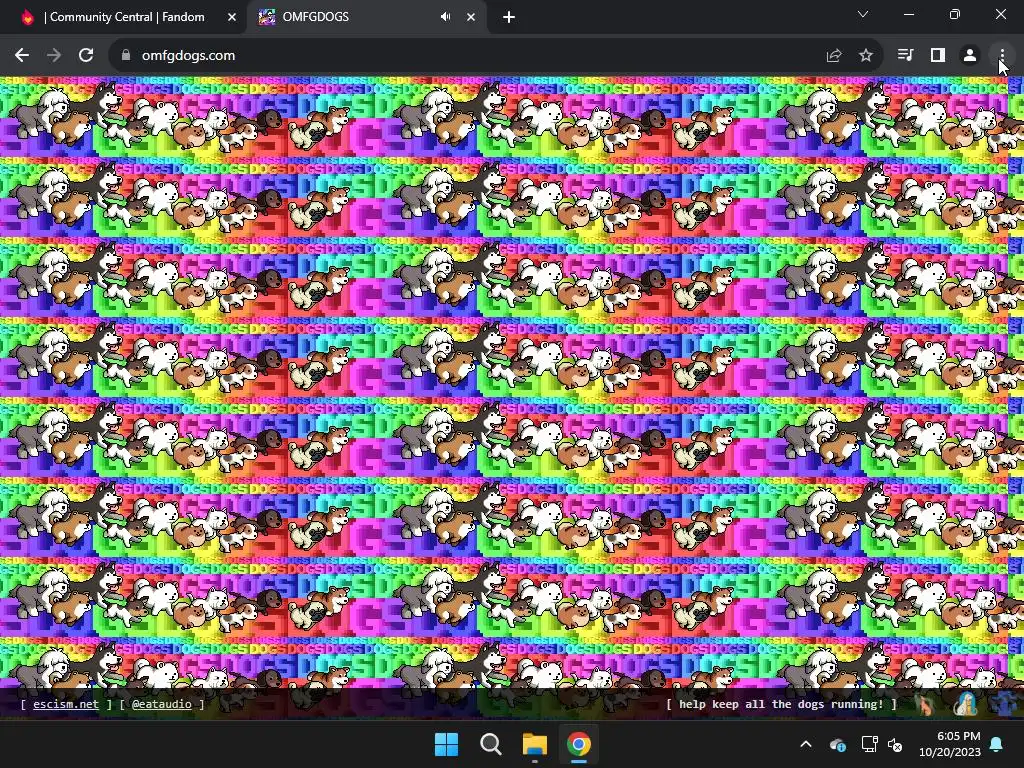
Task: Select the OMFGDOGS tab
Action: point(367,17)
